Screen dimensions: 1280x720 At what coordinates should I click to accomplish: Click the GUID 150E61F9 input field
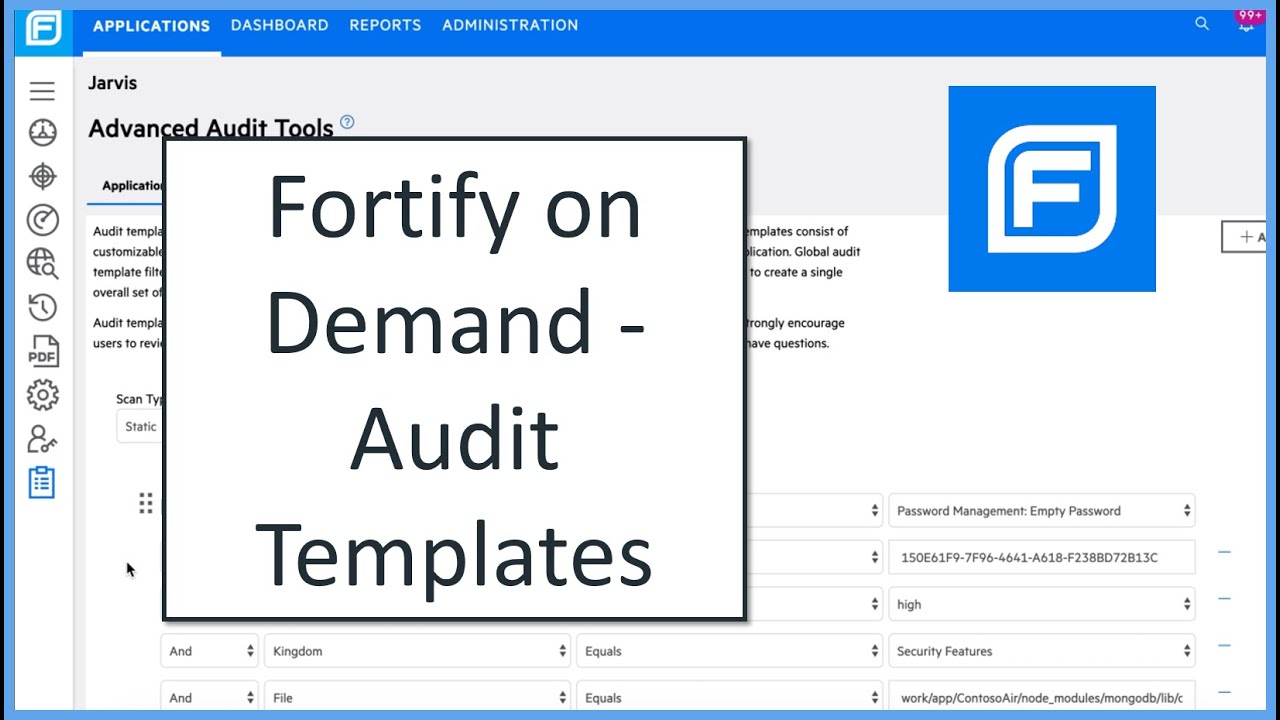point(1042,558)
